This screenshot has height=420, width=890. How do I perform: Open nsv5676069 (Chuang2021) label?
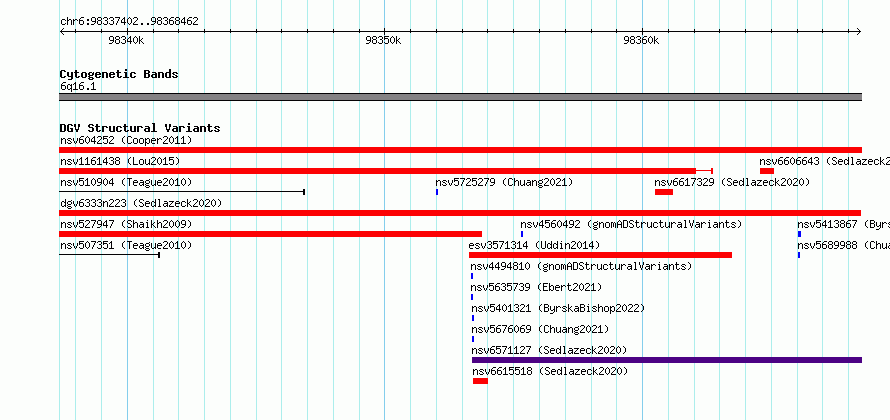540,329
